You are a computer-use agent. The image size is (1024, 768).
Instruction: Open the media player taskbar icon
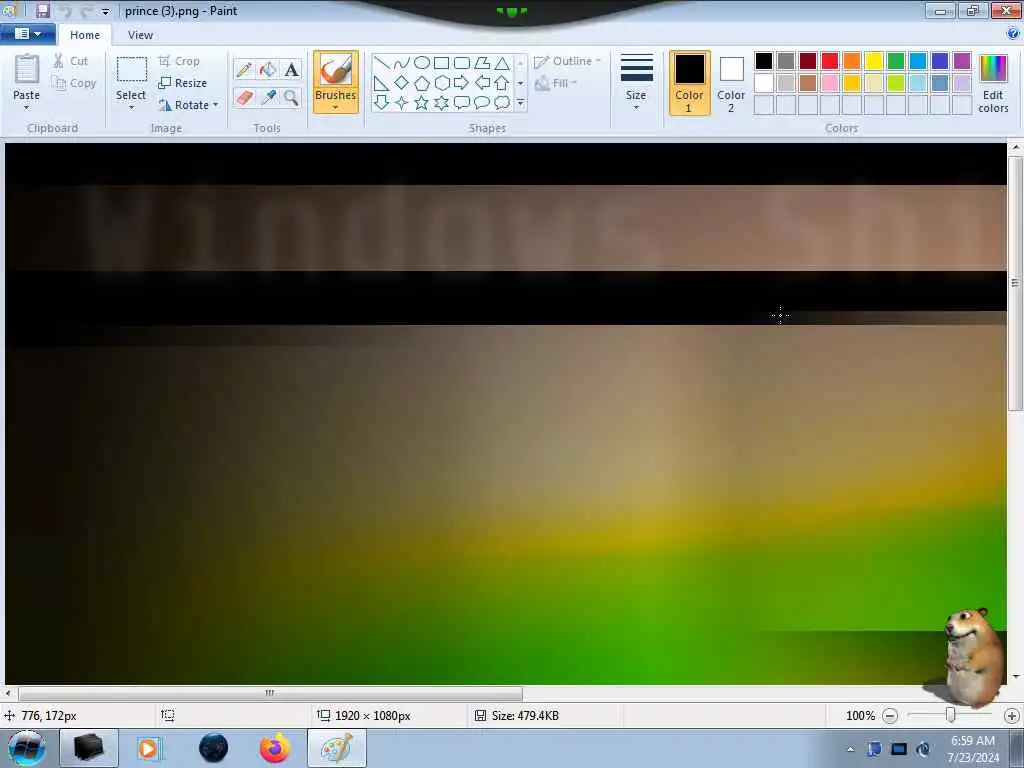click(149, 748)
